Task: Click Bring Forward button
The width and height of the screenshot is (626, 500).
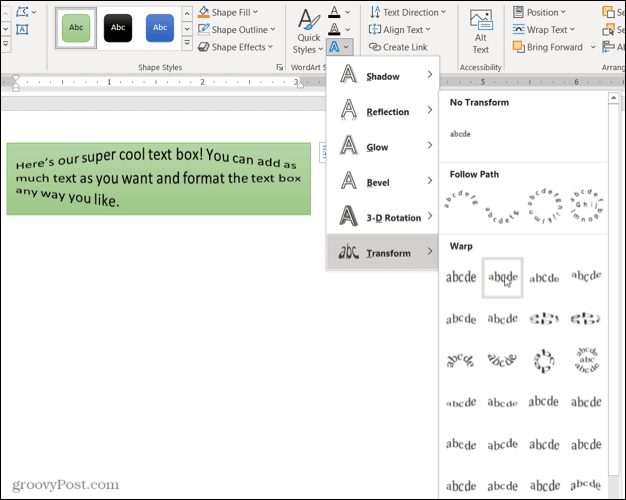Action: click(548, 47)
